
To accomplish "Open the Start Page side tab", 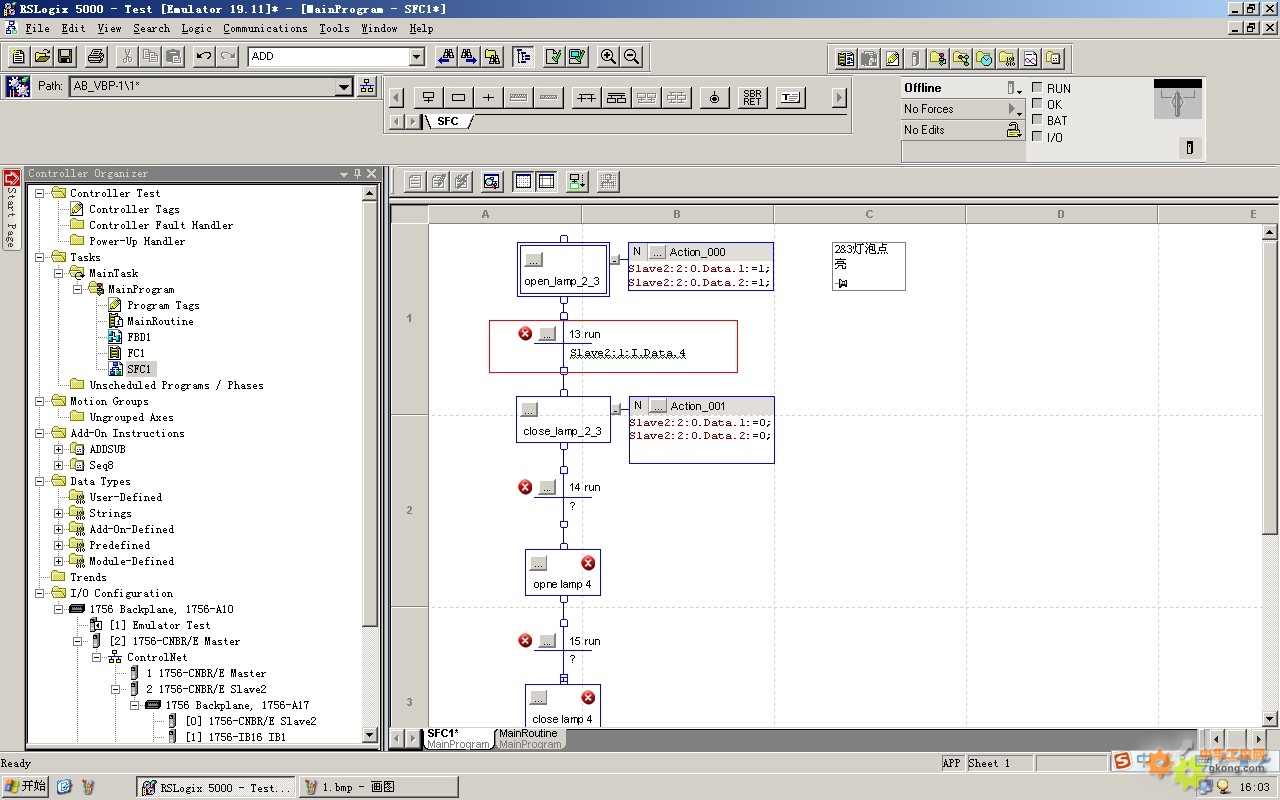I will pos(12,210).
